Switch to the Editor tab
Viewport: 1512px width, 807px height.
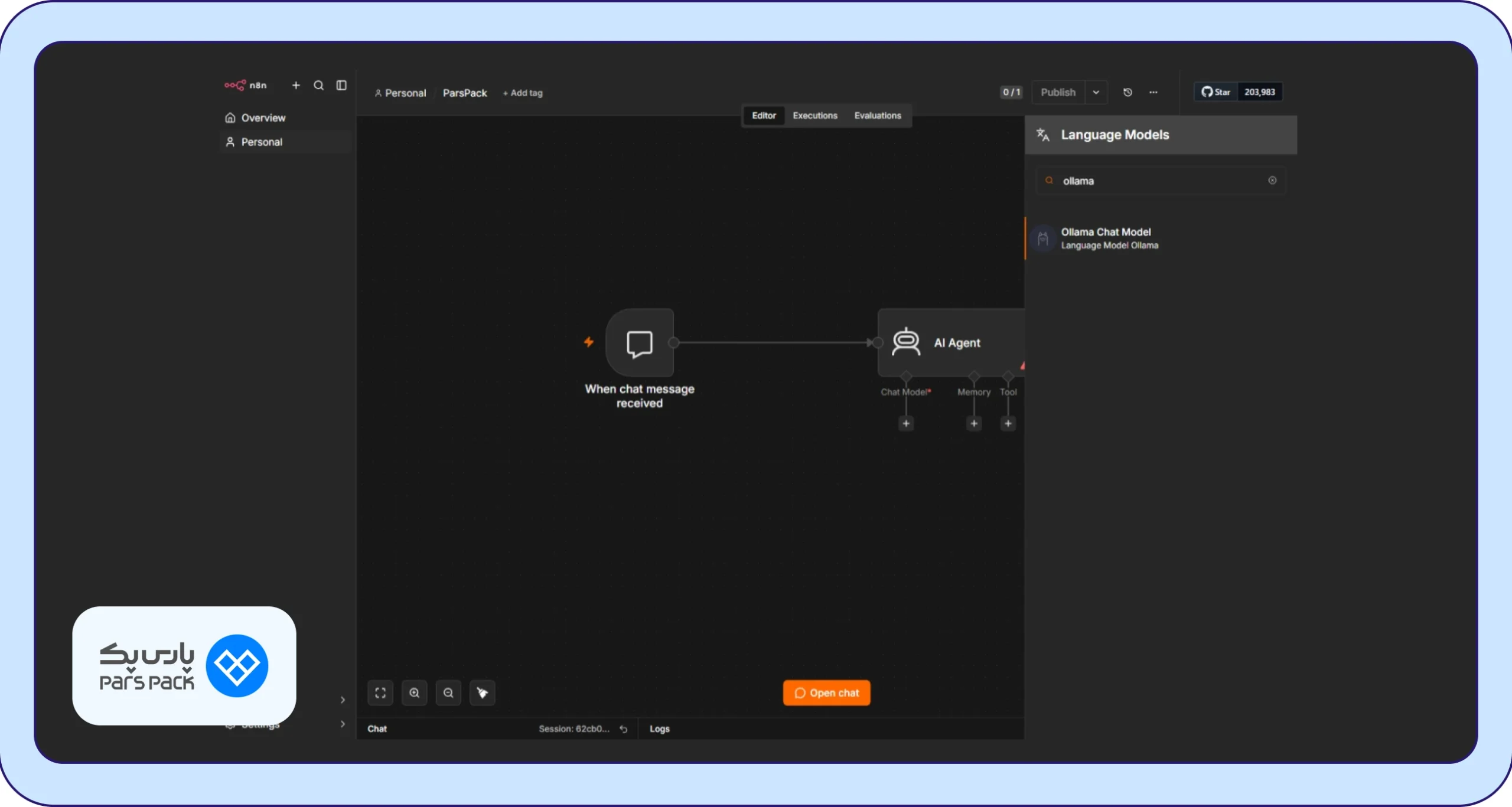[764, 116]
